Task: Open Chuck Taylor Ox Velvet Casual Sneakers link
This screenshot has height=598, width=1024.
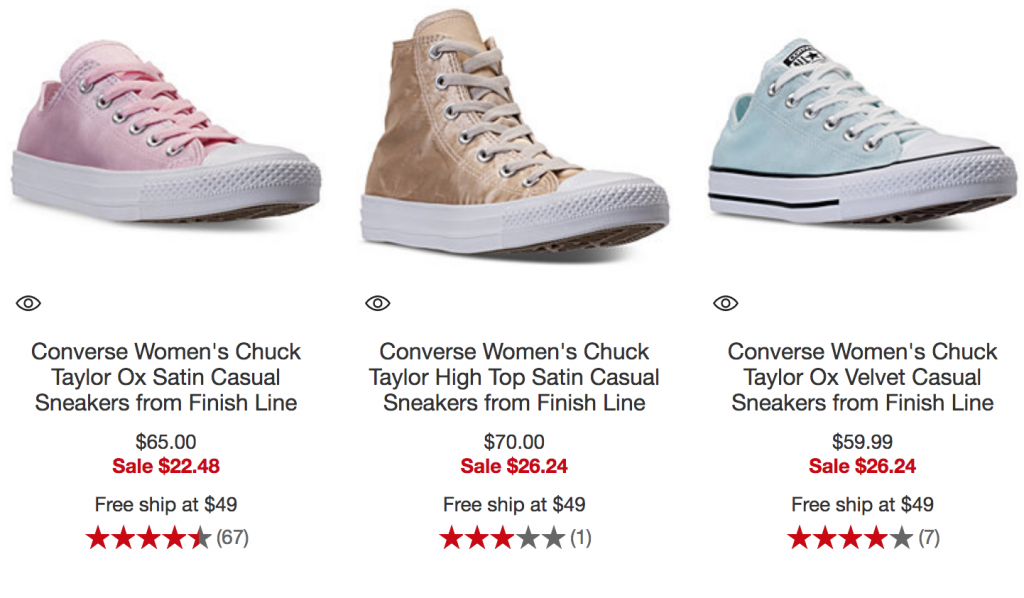Action: tap(862, 378)
